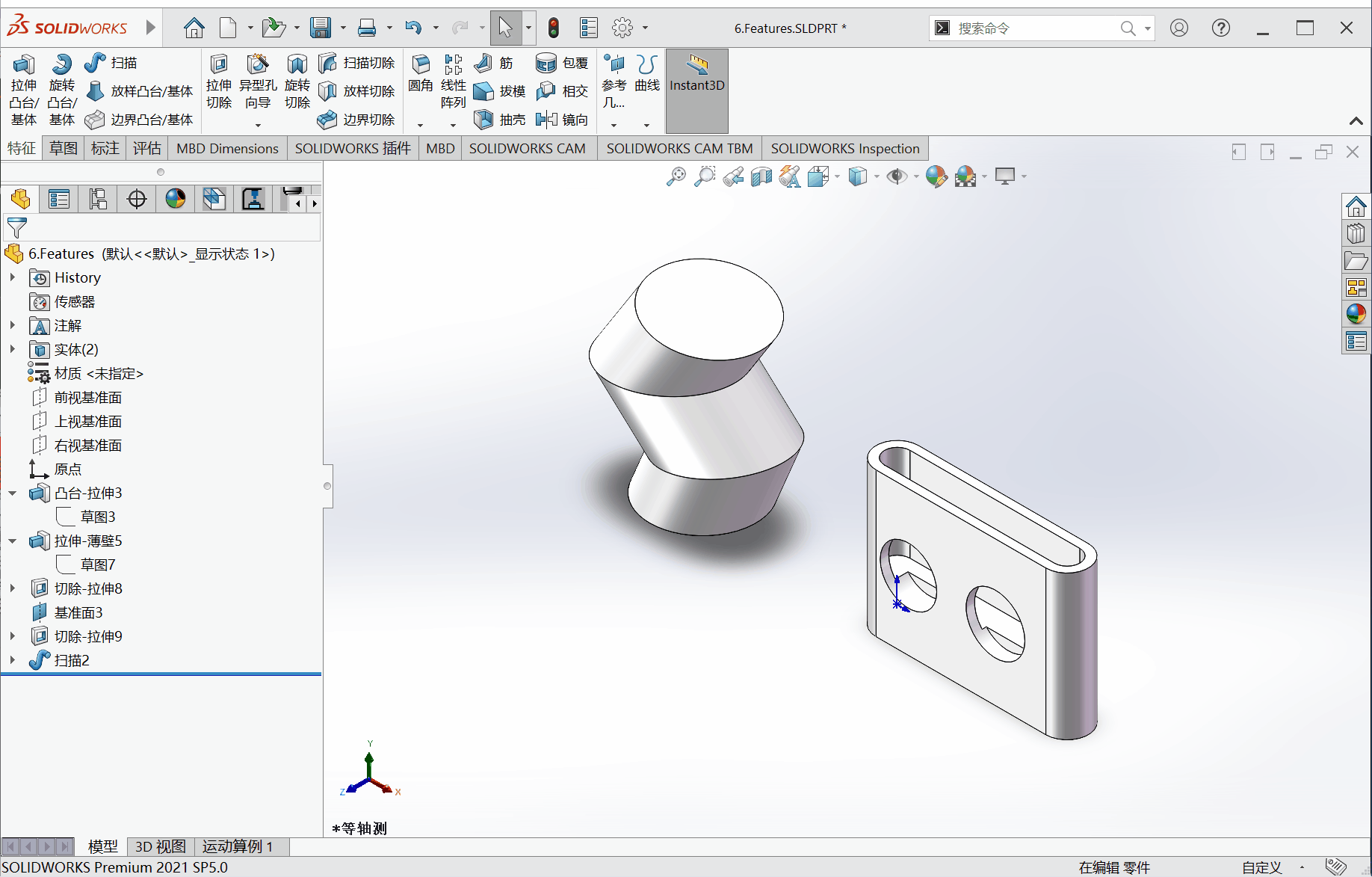The width and height of the screenshot is (1372, 877).
Task: Expand the History folder
Action: pos(13,277)
